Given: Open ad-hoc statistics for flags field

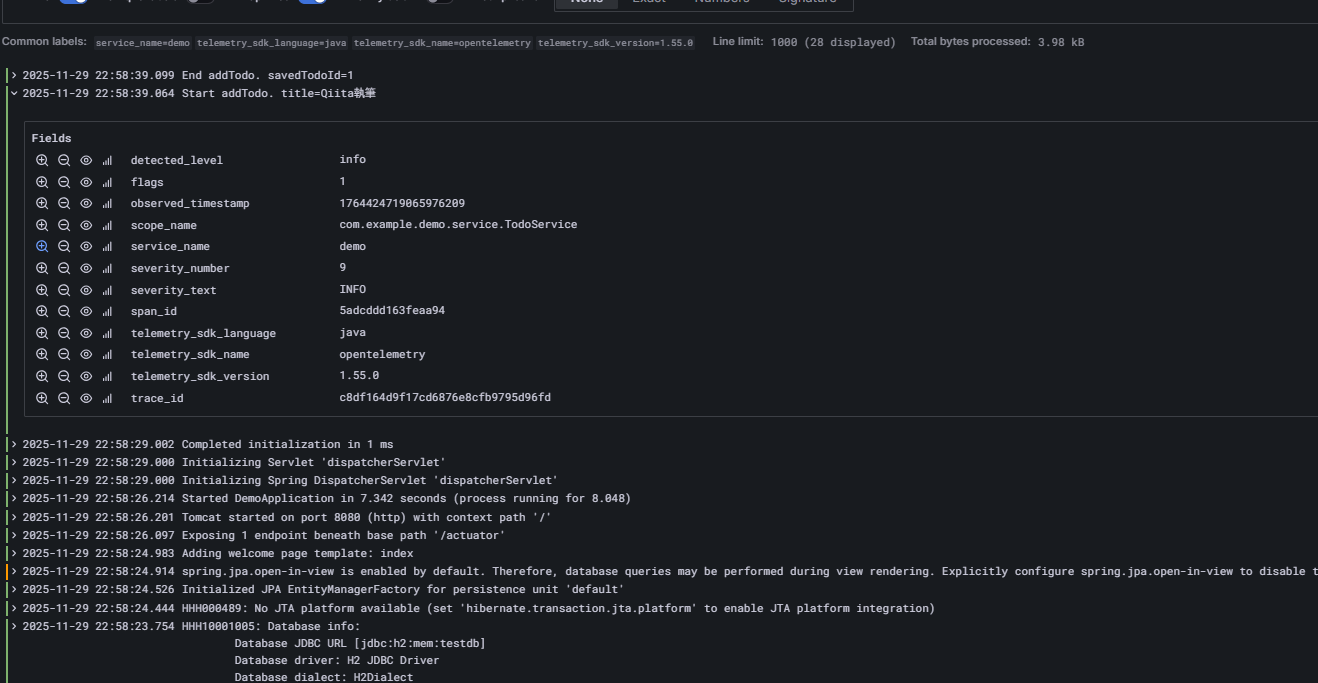Looking at the screenshot, I should point(107,182).
